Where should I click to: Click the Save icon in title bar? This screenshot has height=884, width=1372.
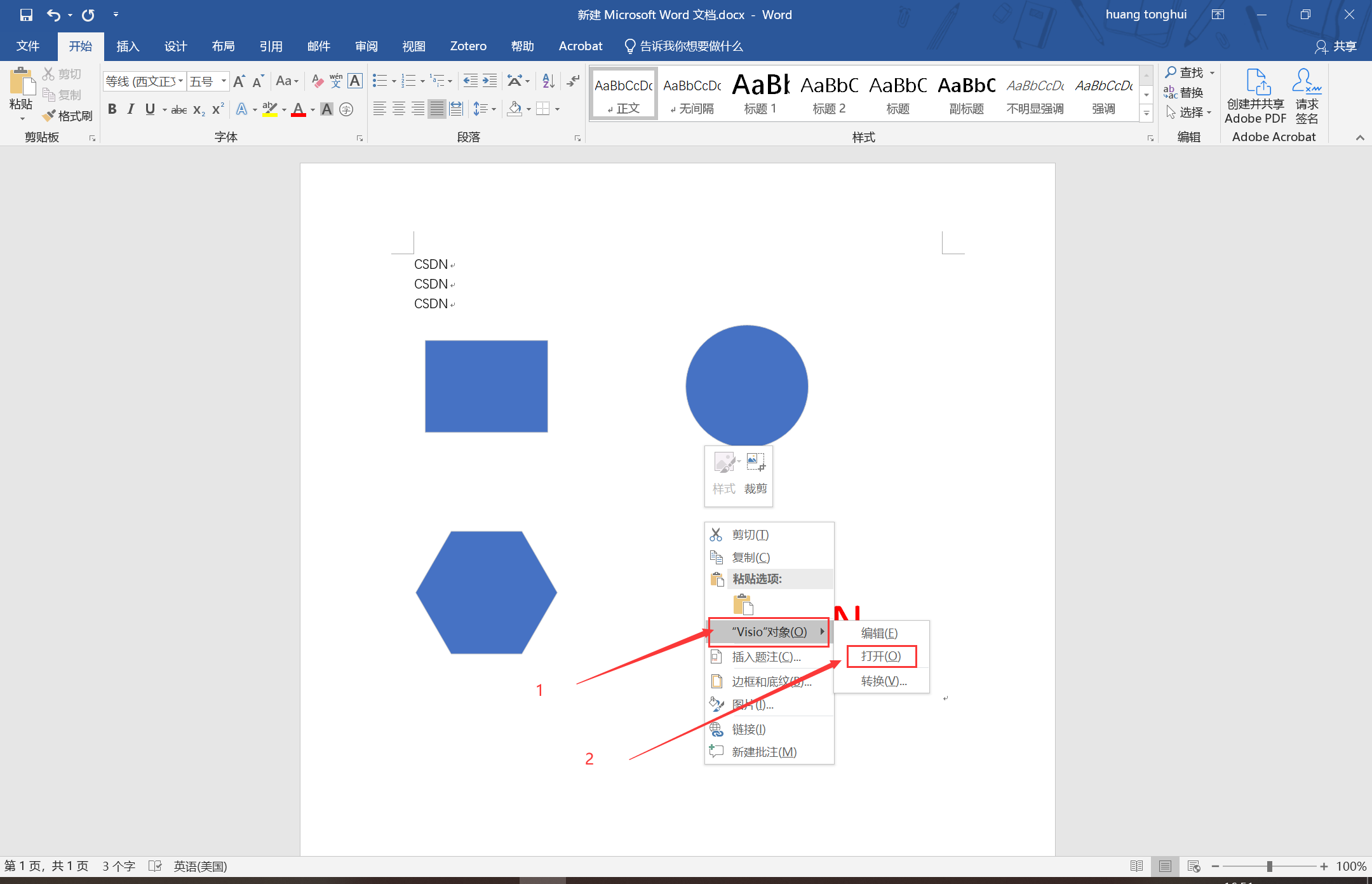(x=26, y=15)
